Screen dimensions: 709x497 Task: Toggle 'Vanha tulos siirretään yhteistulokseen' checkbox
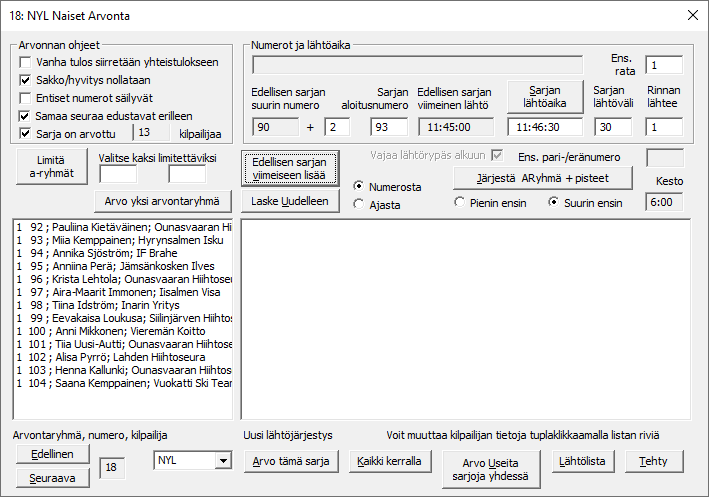(26, 62)
